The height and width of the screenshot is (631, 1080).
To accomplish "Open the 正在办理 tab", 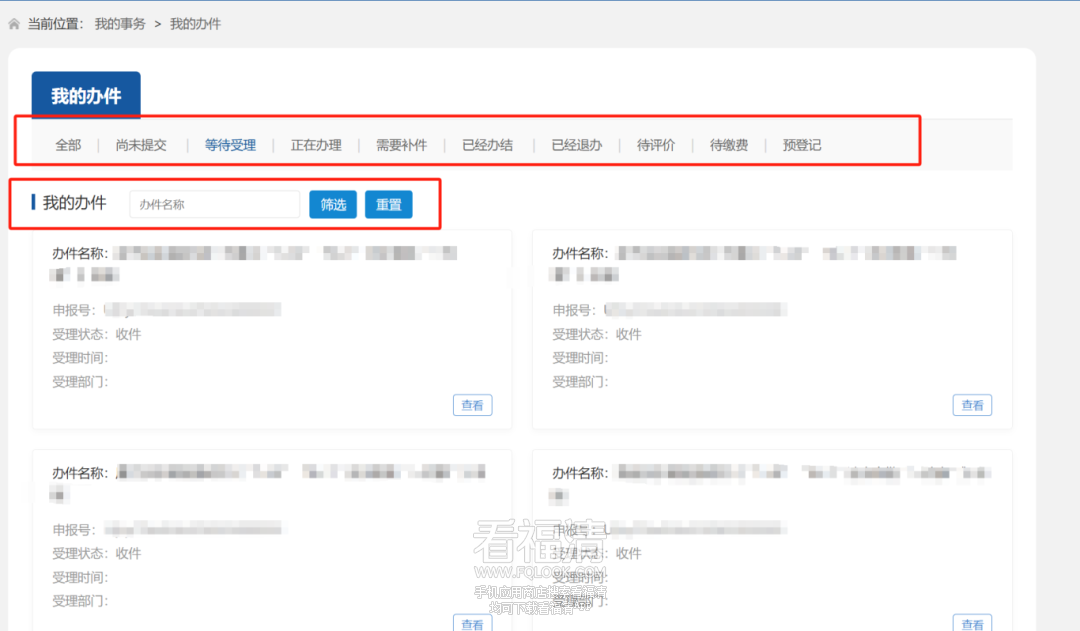I will click(x=316, y=145).
